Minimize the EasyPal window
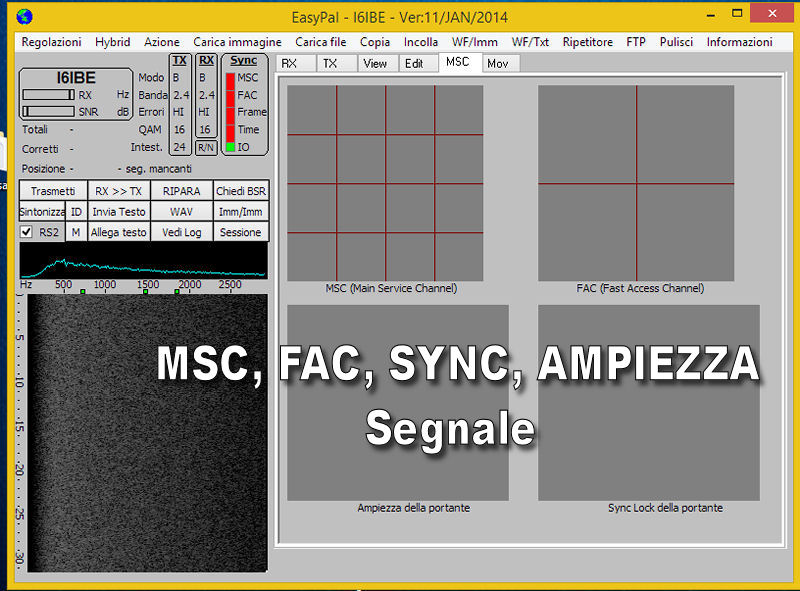 point(711,14)
